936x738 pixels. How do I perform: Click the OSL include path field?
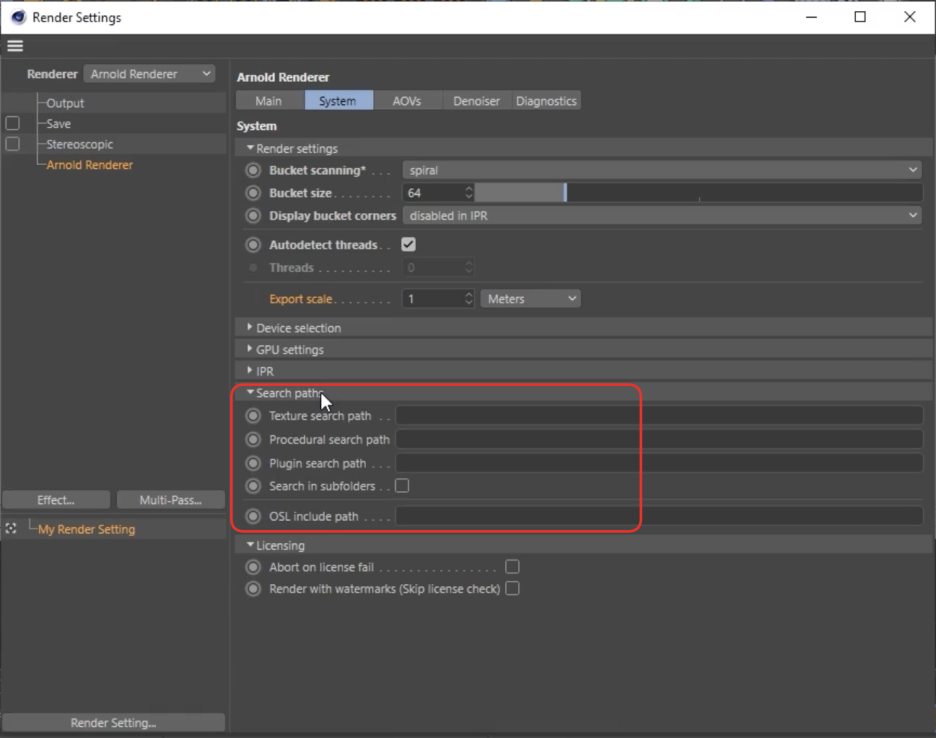pos(660,515)
